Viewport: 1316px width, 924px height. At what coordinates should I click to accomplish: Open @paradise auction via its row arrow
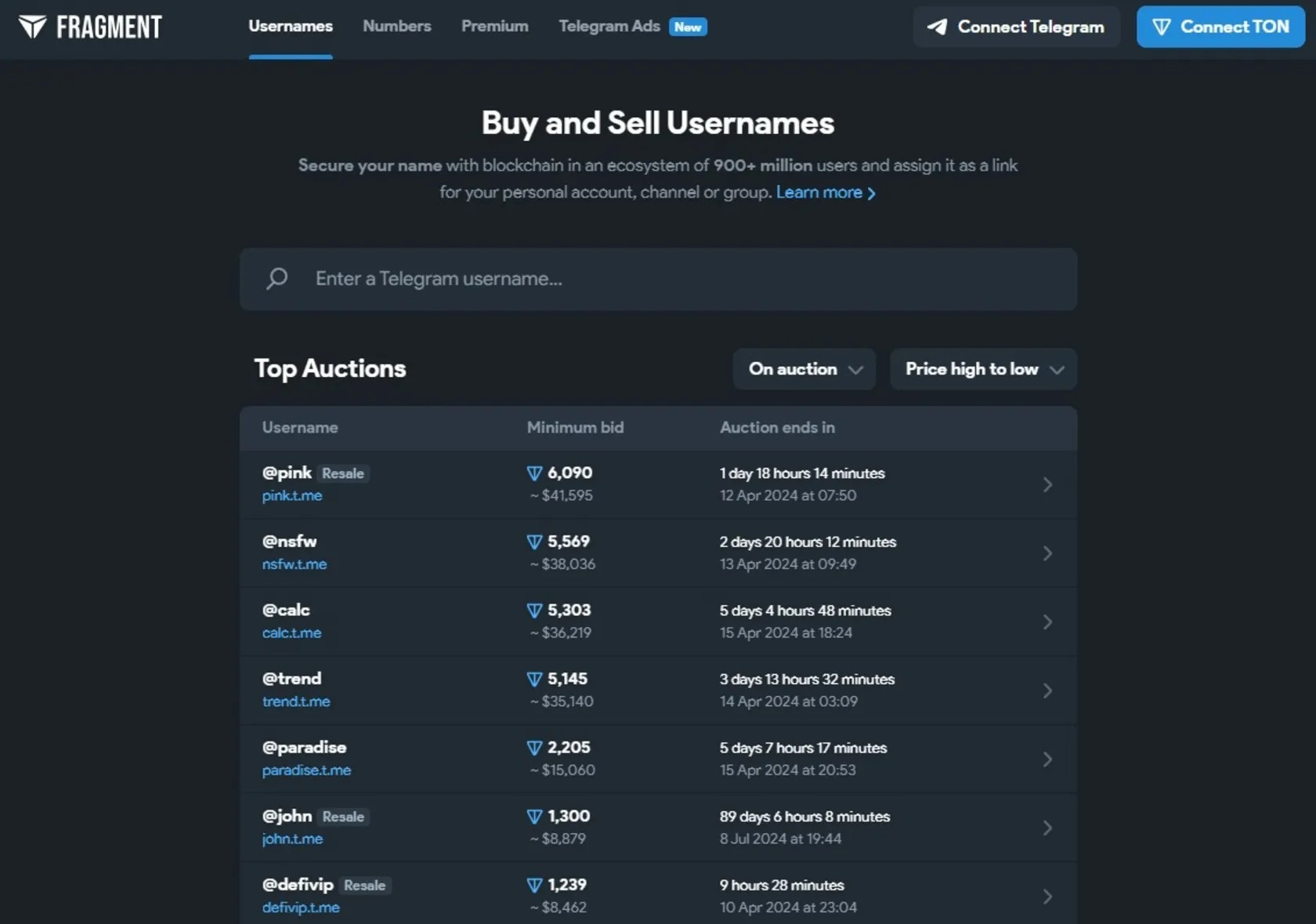[1047, 759]
